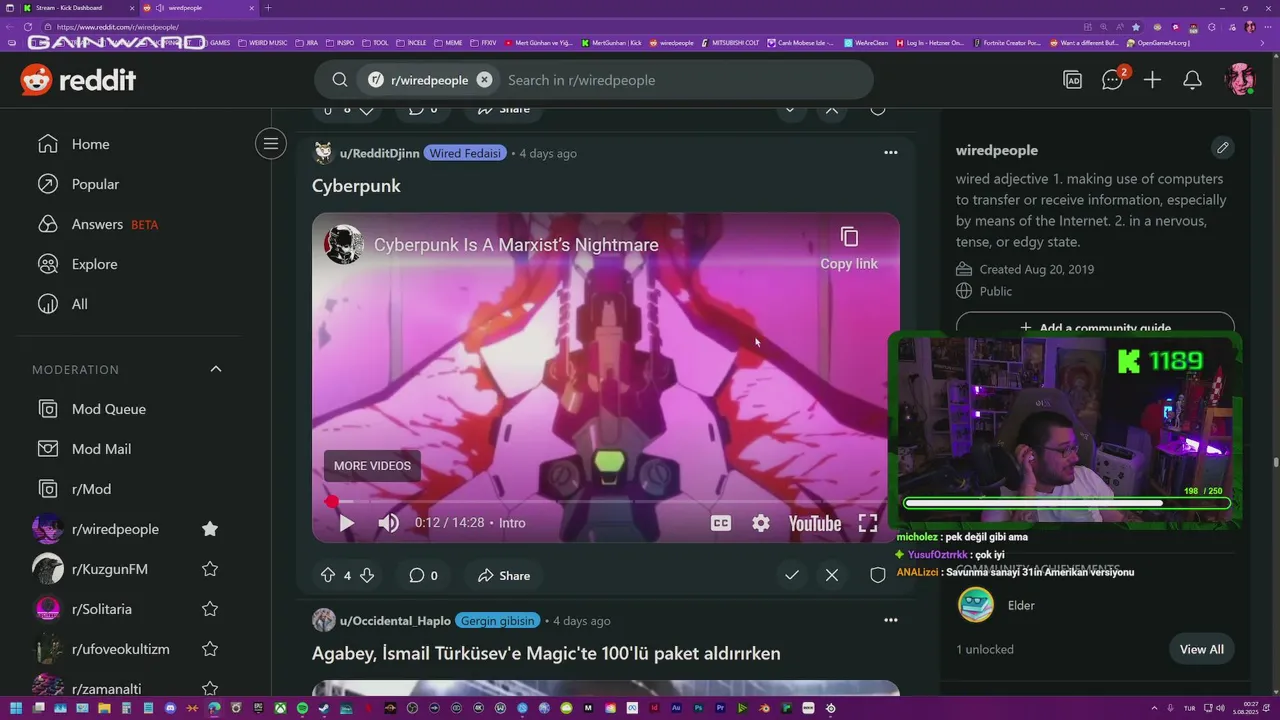Collapse the MODERATION section

[215, 369]
